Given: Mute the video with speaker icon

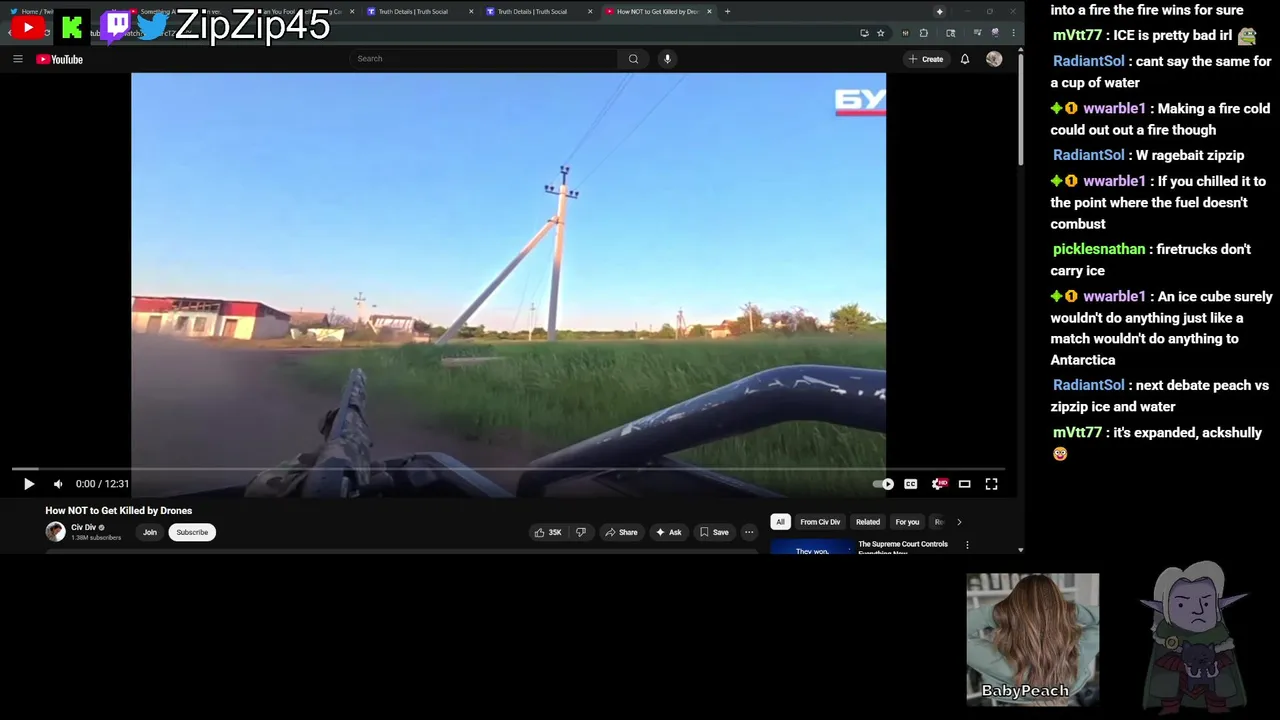Looking at the screenshot, I should click(58, 484).
